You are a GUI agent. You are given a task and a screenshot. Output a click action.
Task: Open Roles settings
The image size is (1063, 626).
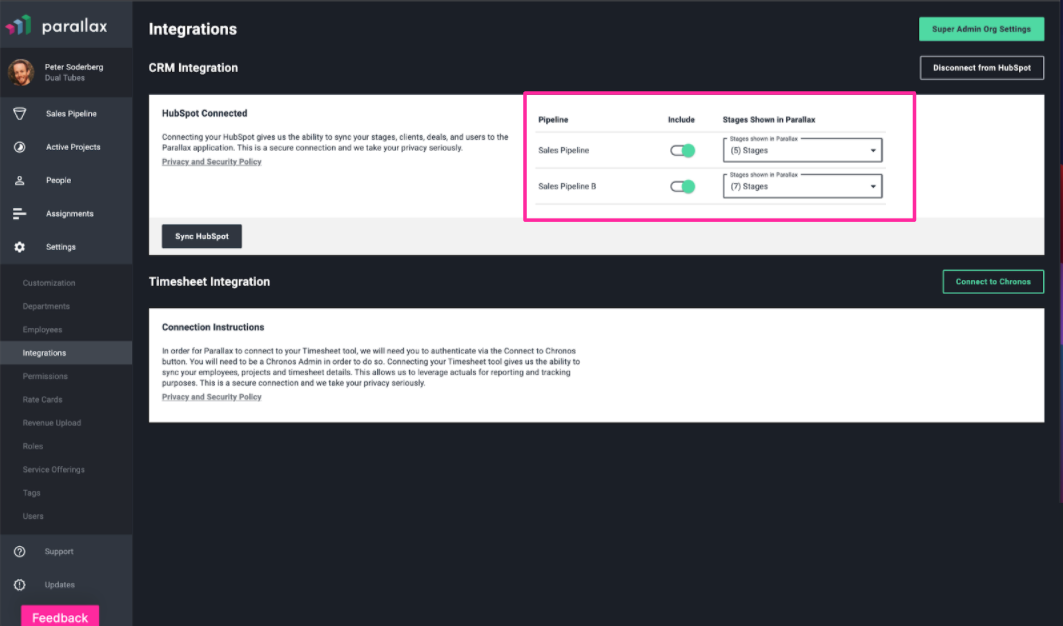(33, 446)
